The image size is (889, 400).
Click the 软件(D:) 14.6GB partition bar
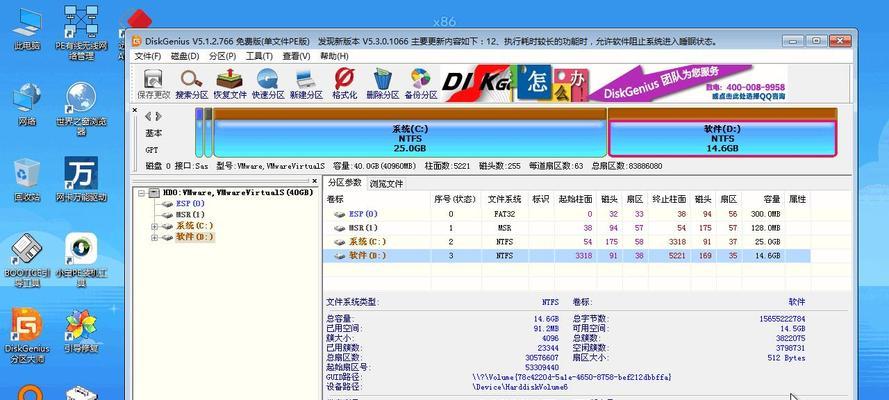(x=722, y=133)
